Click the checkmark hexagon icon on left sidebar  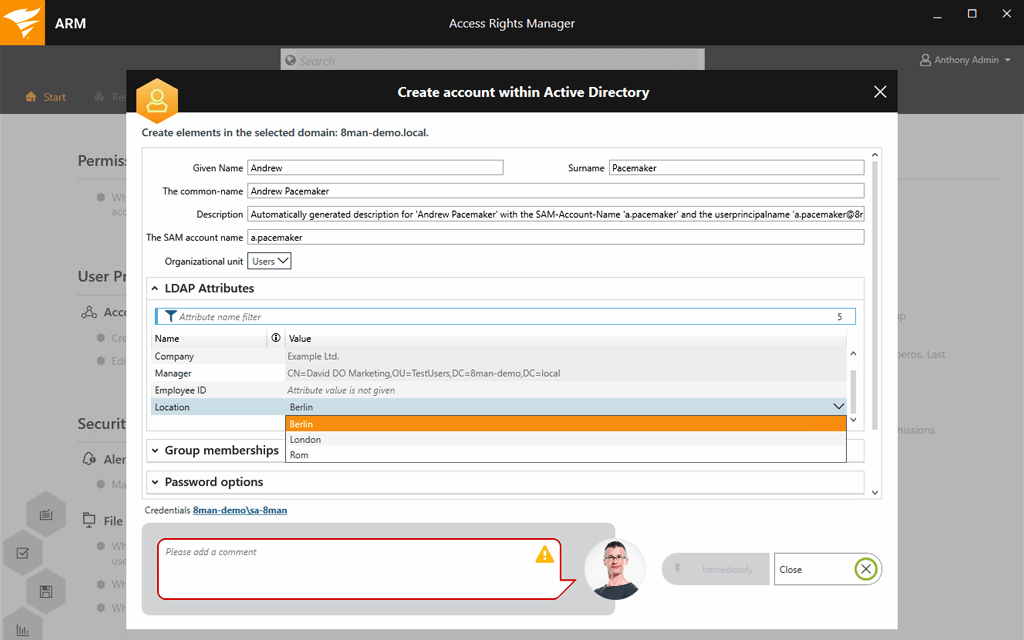click(x=24, y=552)
